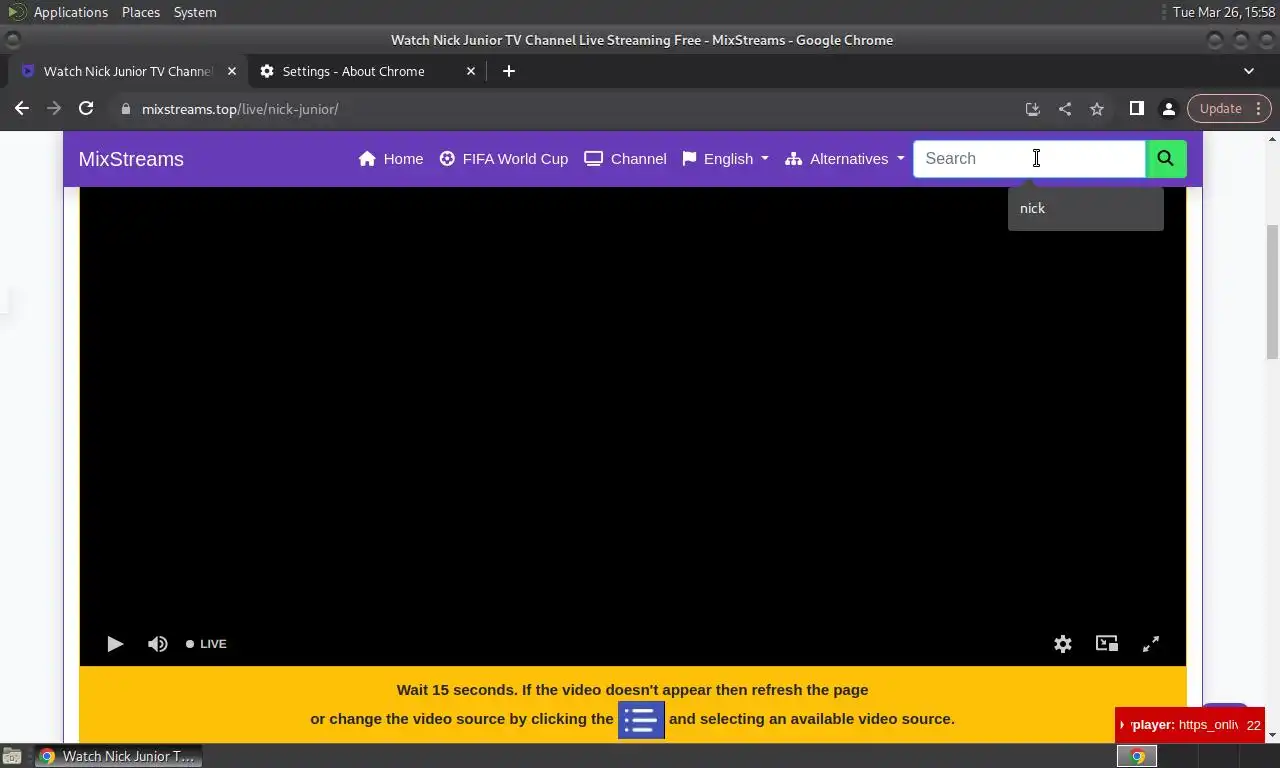Image resolution: width=1280 pixels, height=768 pixels.
Task: Click the clock showing Tue Mar 26
Action: pyautogui.click(x=1224, y=12)
